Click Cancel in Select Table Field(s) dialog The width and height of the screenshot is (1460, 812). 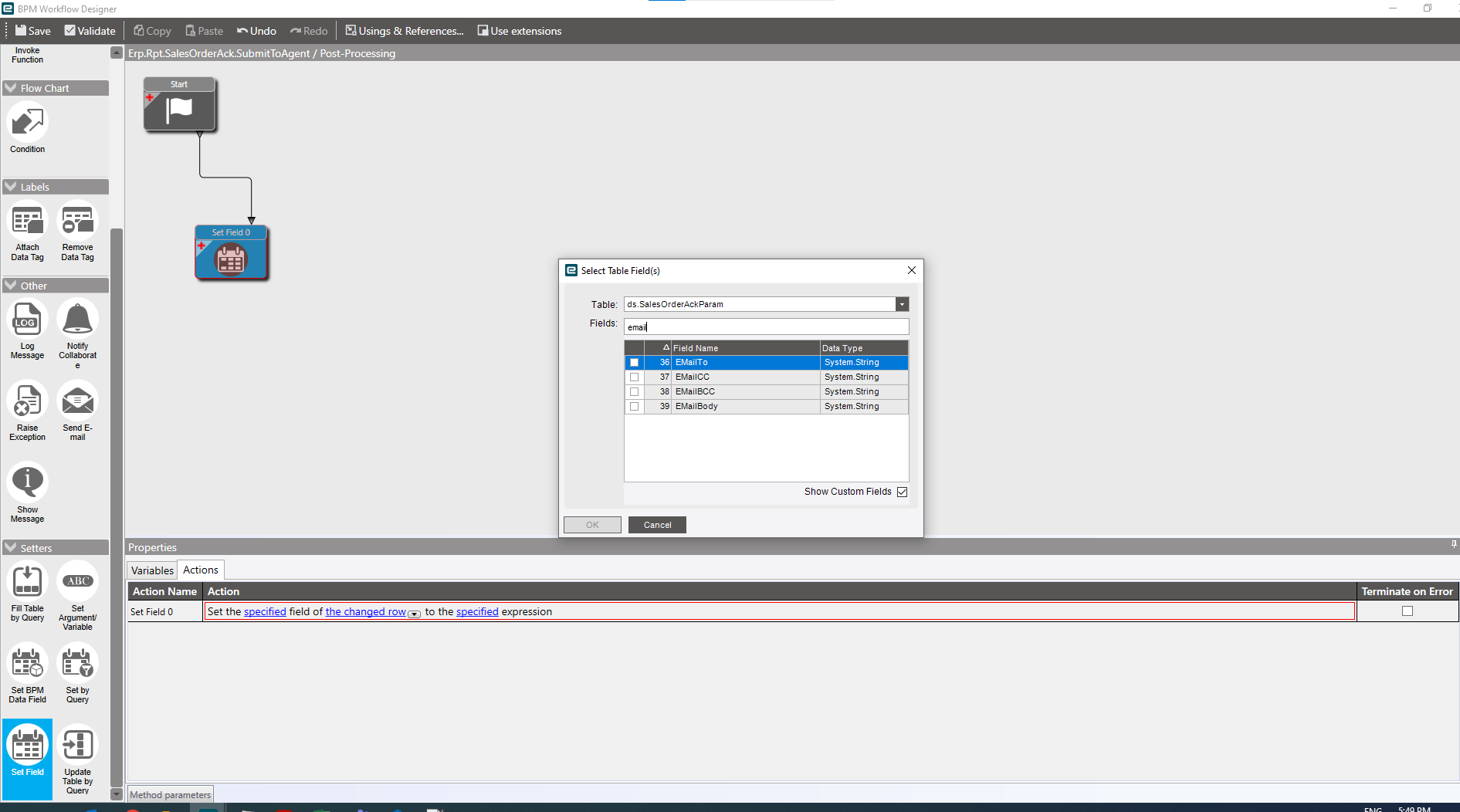[657, 525]
